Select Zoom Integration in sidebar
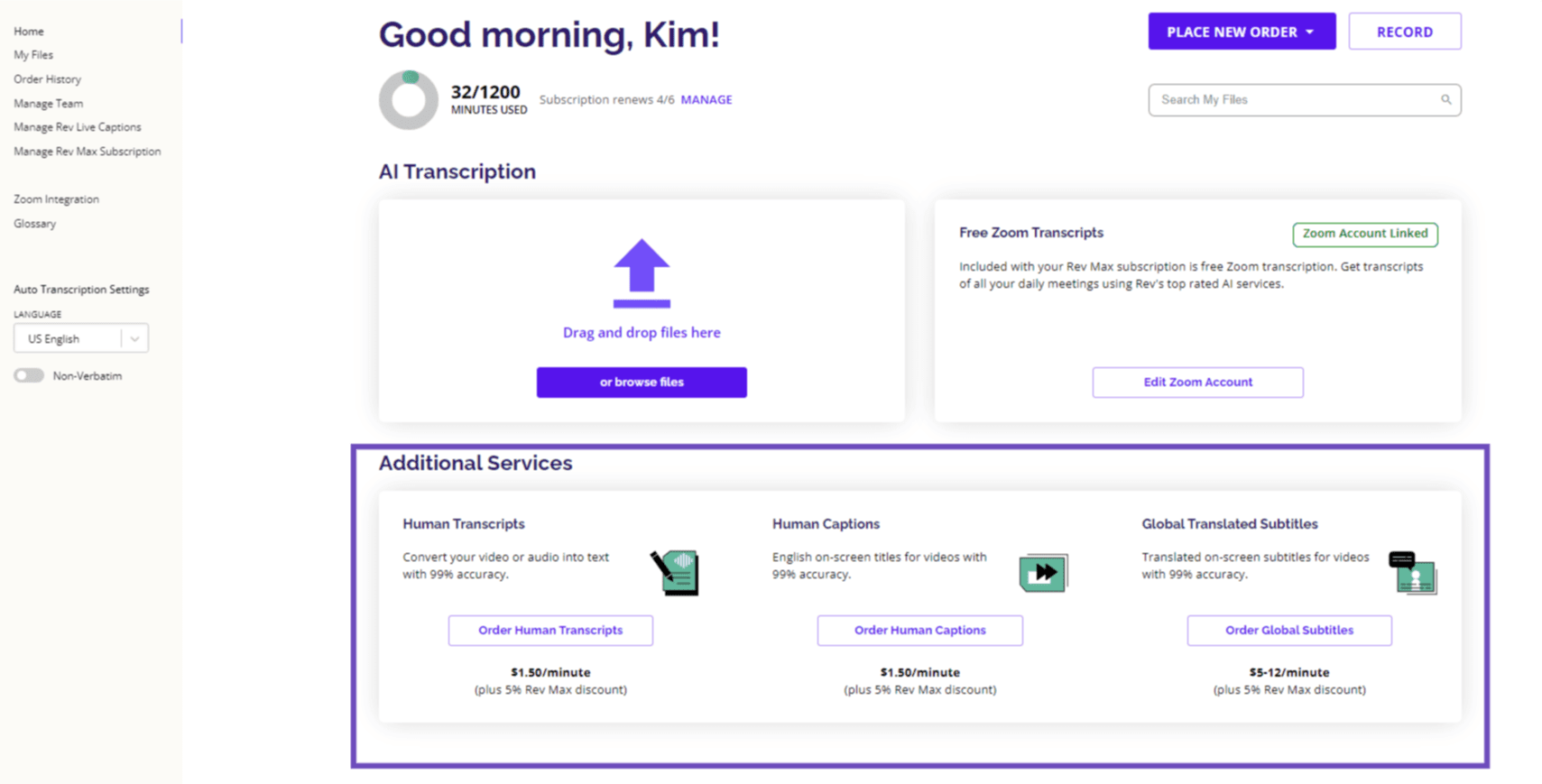Image resolution: width=1542 pixels, height=784 pixels. pyautogui.click(x=56, y=199)
